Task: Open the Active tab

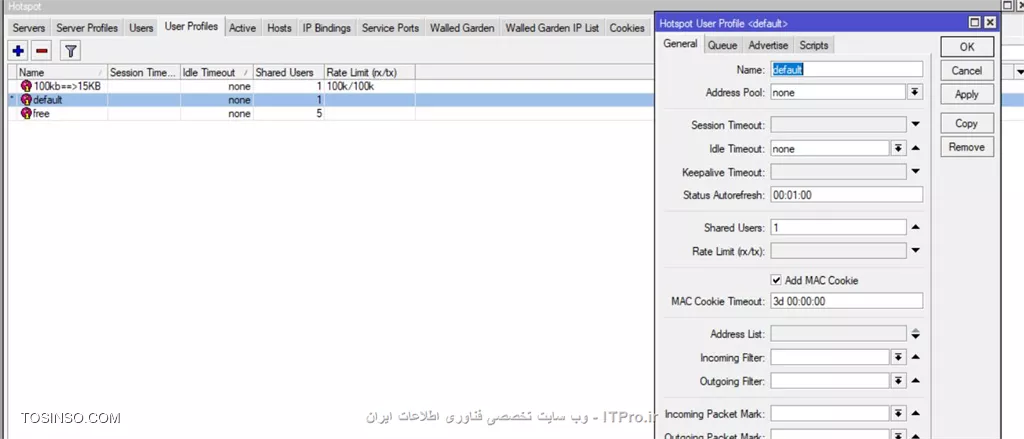Action: coord(242,28)
